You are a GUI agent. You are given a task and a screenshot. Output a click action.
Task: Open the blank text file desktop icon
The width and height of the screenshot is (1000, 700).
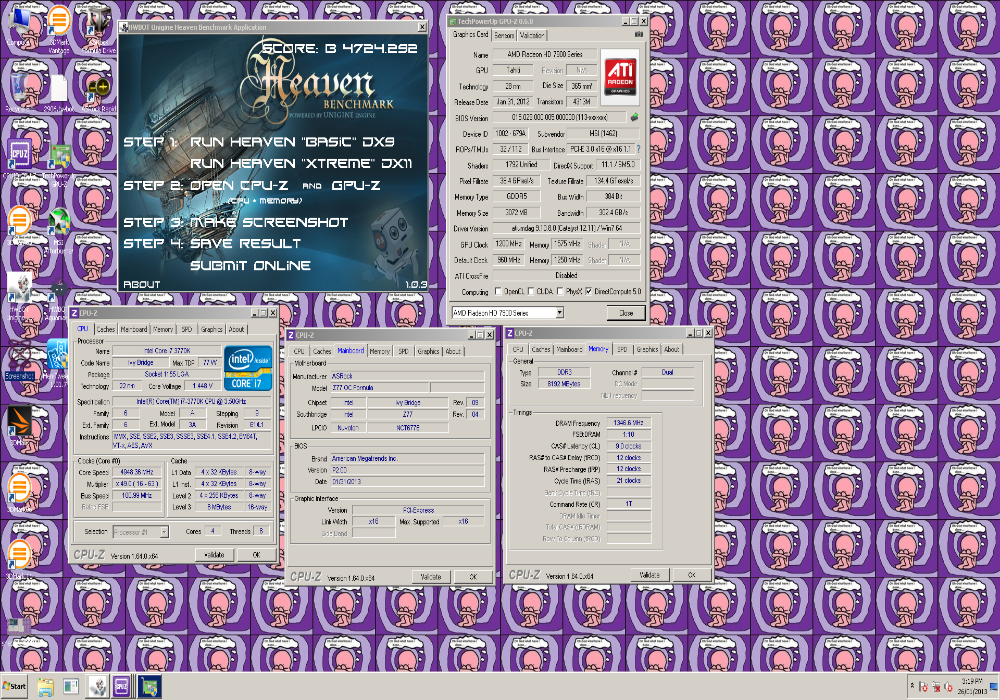(58, 91)
